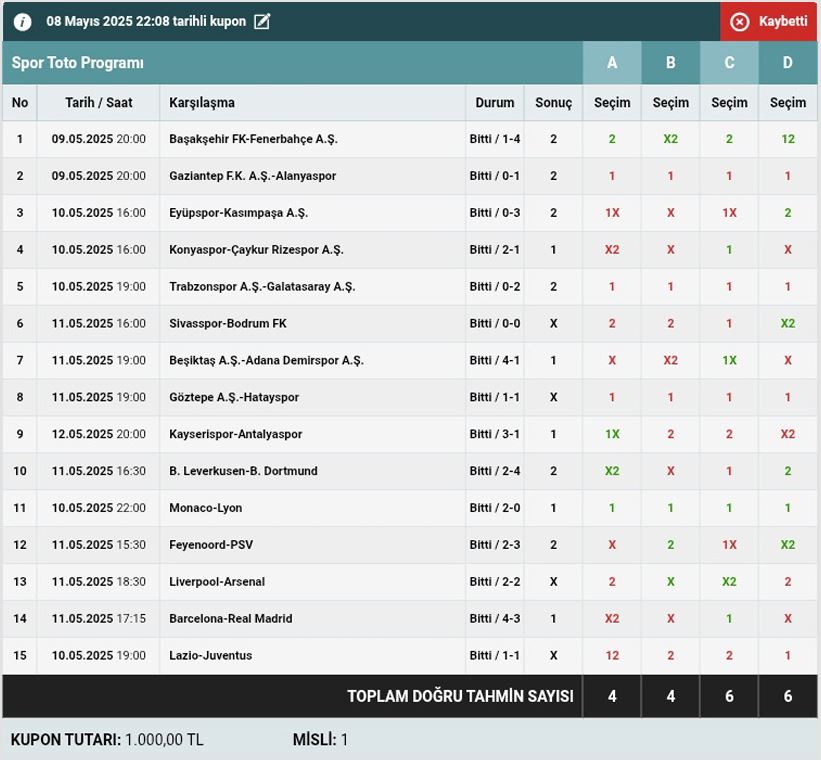
Task: Click the info icon beside coupon date
Action: point(22,22)
